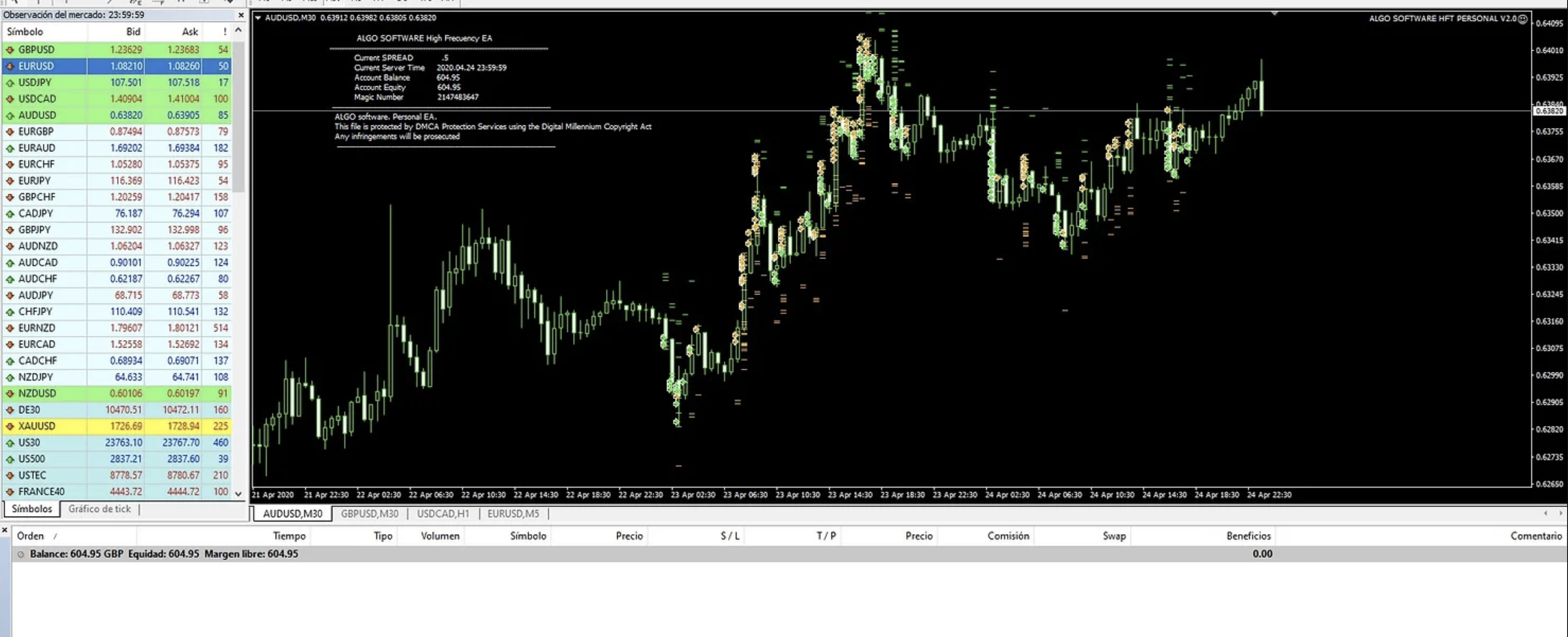Click EURNZD spread value 514
Image resolution: width=1568 pixels, height=637 pixels.
(x=220, y=329)
